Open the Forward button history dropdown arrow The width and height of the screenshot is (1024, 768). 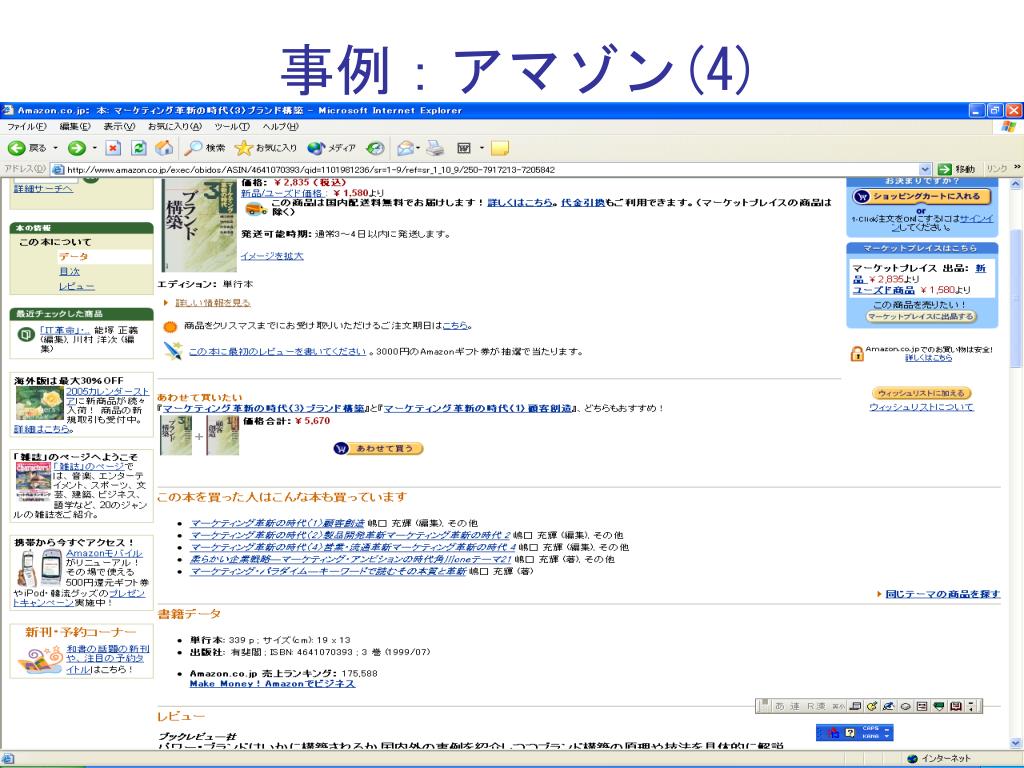[x=95, y=148]
